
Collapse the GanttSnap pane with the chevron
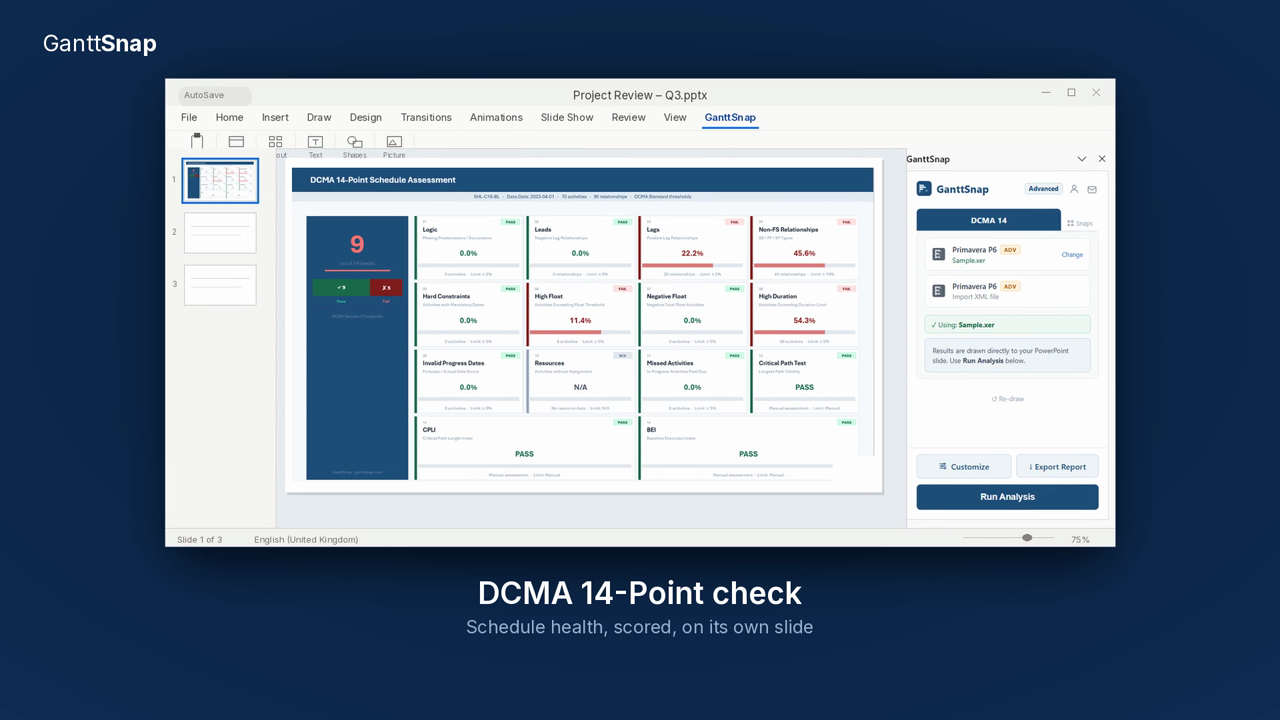point(1082,159)
